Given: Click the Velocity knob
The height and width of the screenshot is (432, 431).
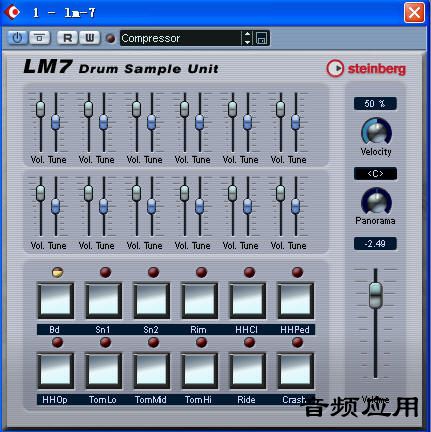Looking at the screenshot, I should point(376,132).
